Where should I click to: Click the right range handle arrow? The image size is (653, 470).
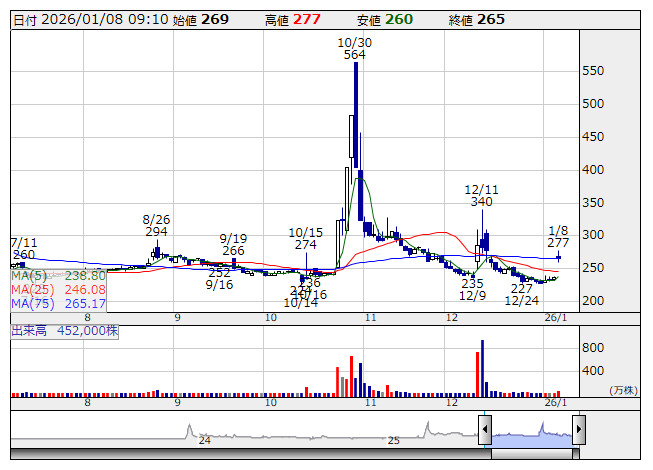tap(578, 431)
